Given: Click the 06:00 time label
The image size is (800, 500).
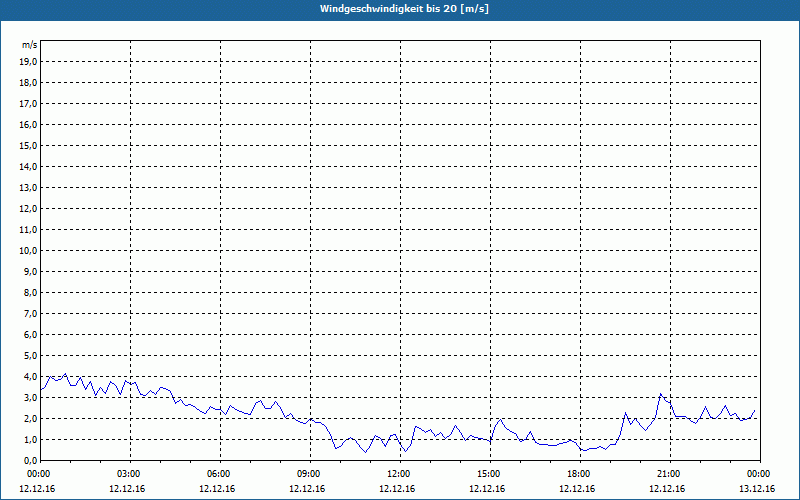Looking at the screenshot, I should pos(218,474).
